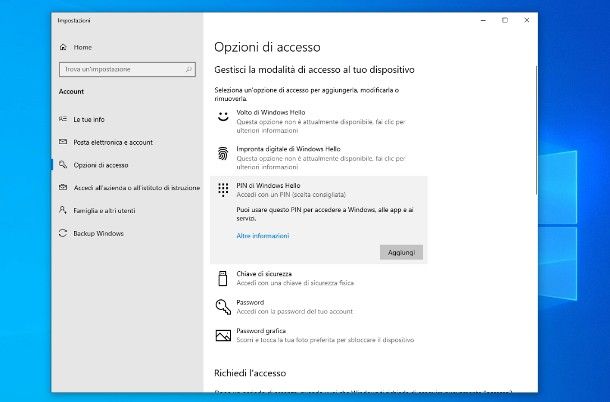Open 'Accedi all'azienda o all'istituto di istruzione'
Screen dimensions: 610x402
[137, 188]
